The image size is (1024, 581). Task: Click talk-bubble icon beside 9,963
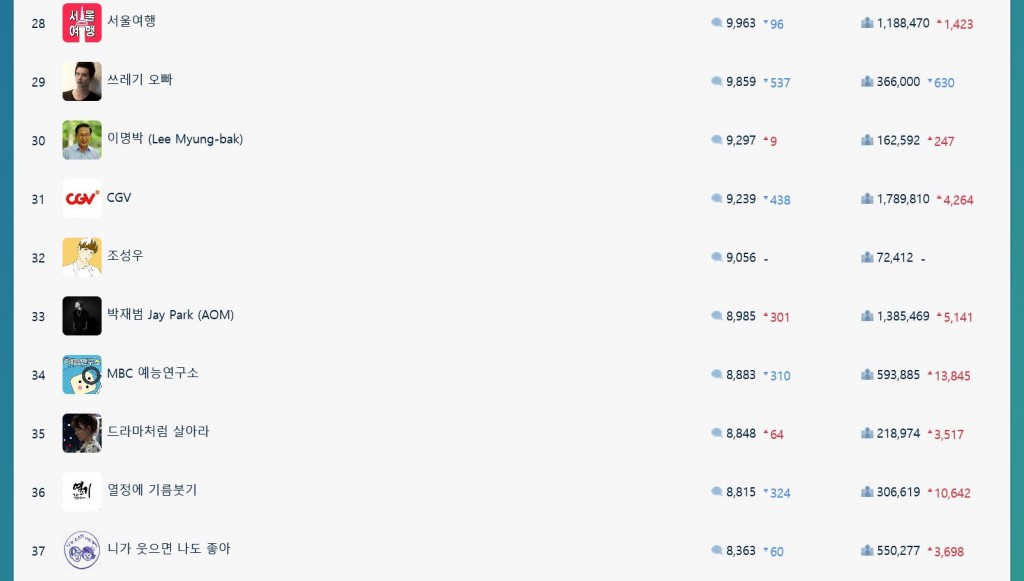[716, 23]
